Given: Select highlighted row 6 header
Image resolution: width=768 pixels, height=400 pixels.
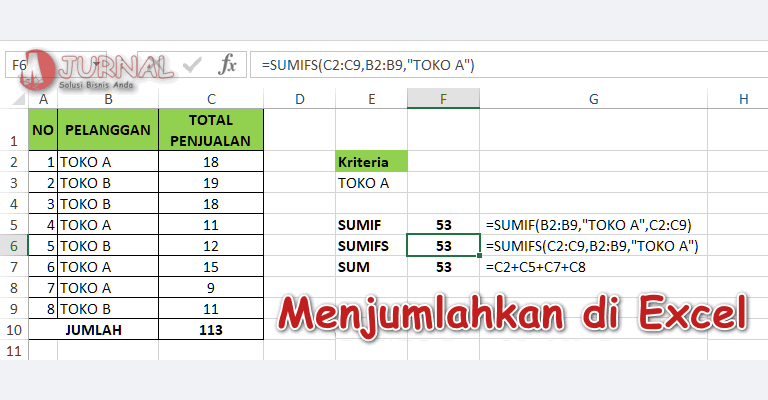Looking at the screenshot, I should (x=14, y=246).
